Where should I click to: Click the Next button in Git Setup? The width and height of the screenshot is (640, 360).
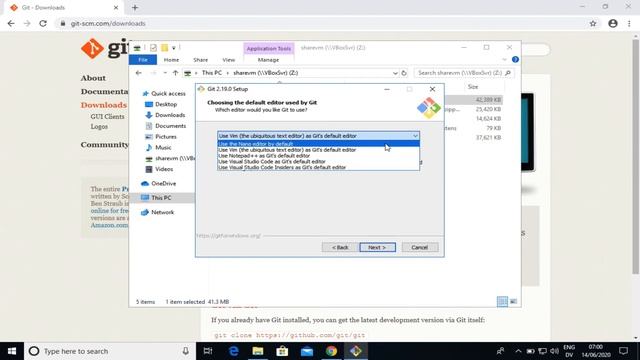(378, 247)
